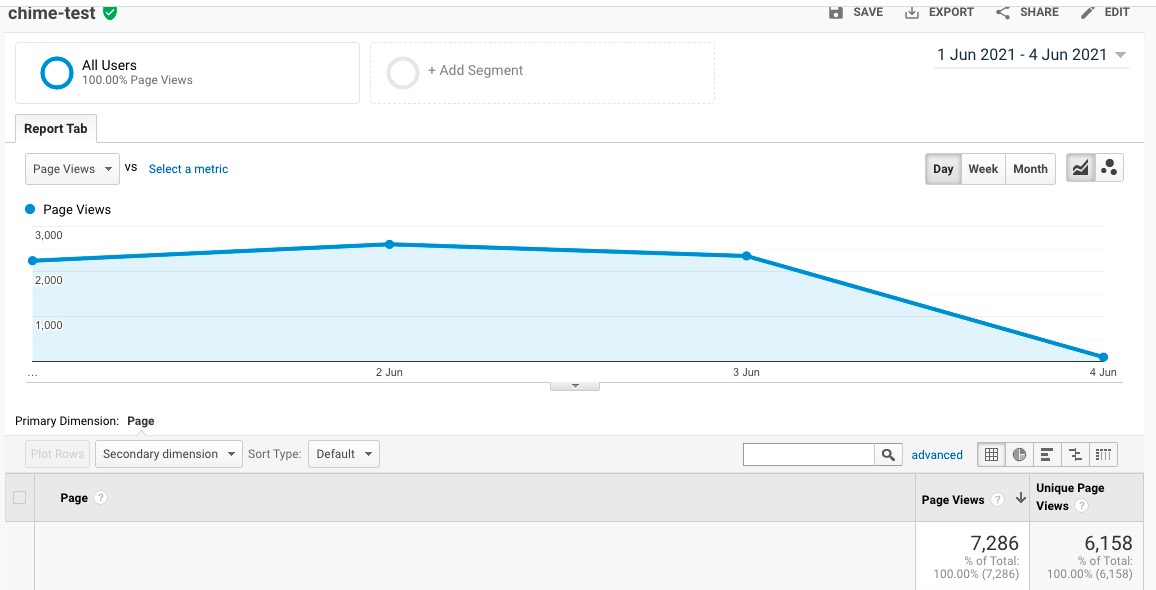Open the date range picker
Screen dimensions: 1156x590
tap(1031, 55)
